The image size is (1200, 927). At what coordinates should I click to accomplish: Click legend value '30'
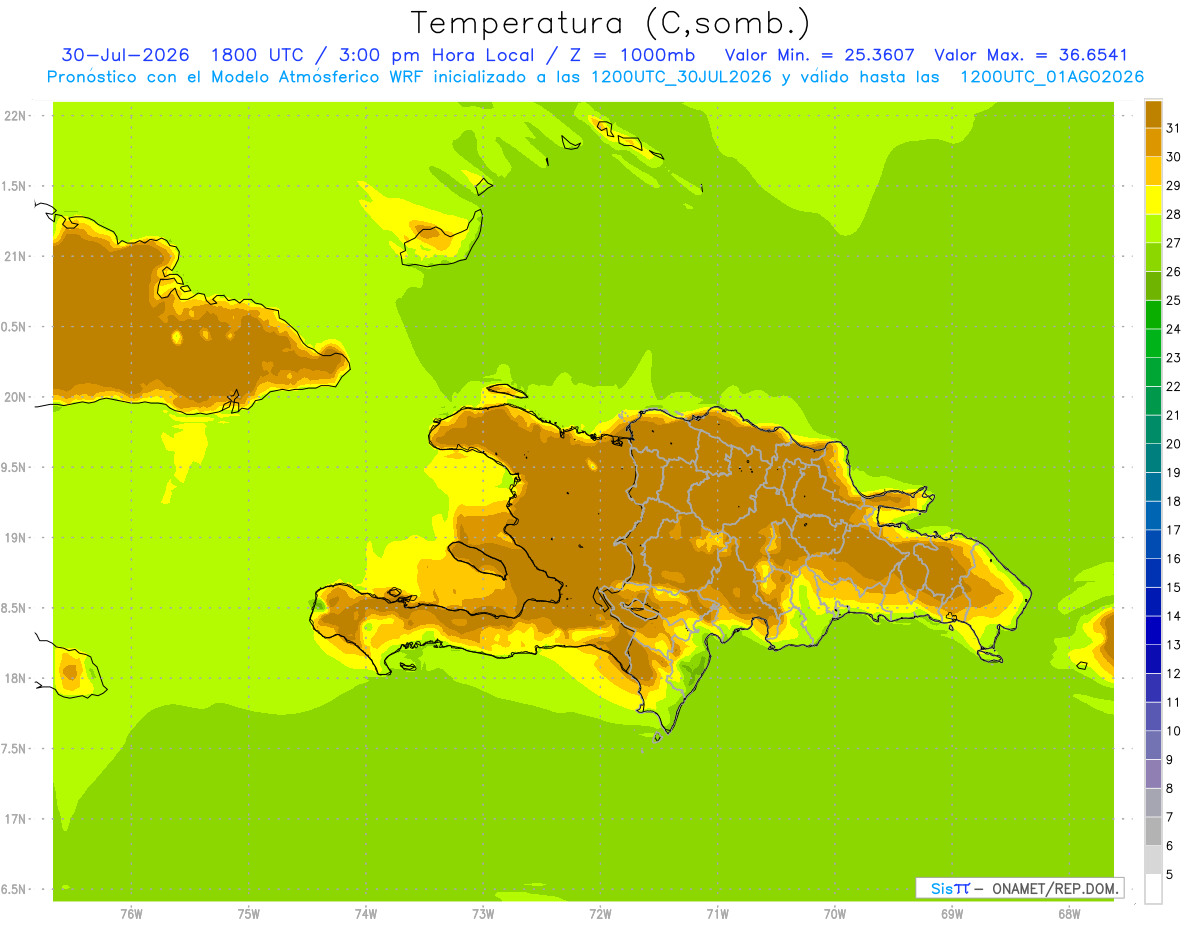click(1174, 157)
